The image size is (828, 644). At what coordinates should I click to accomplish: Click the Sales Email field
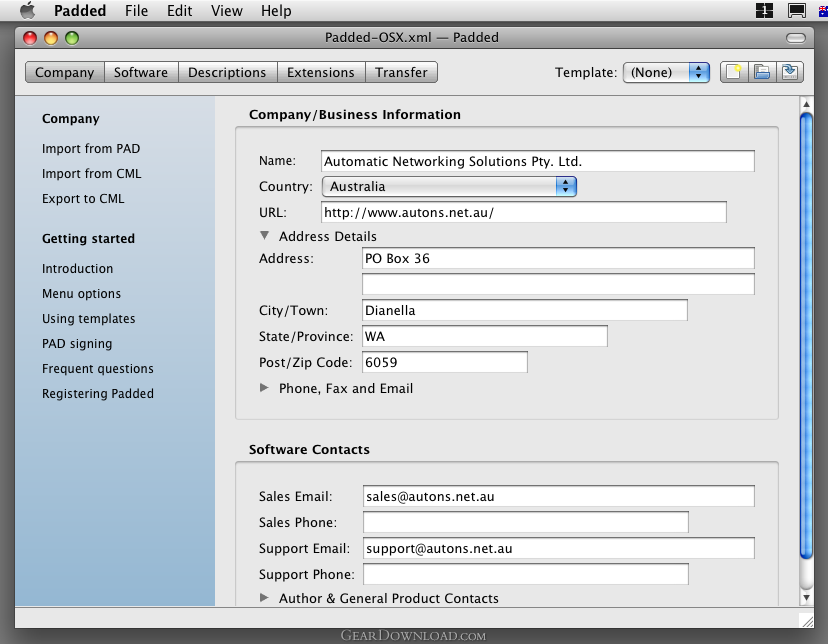(559, 496)
